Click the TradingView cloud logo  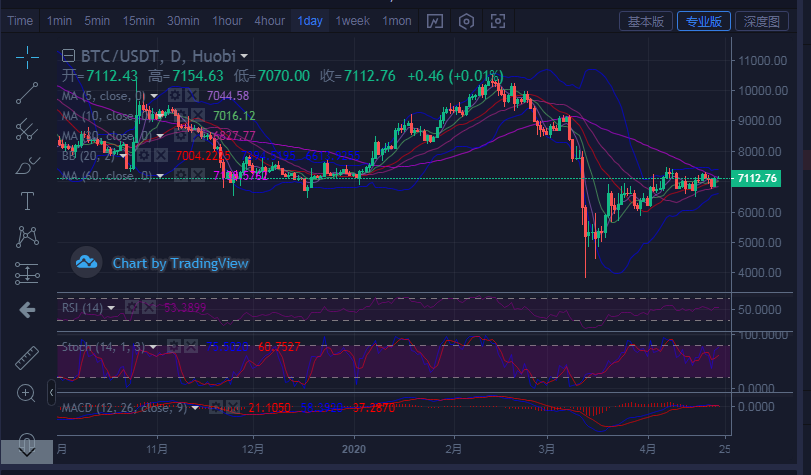pyautogui.click(x=86, y=262)
